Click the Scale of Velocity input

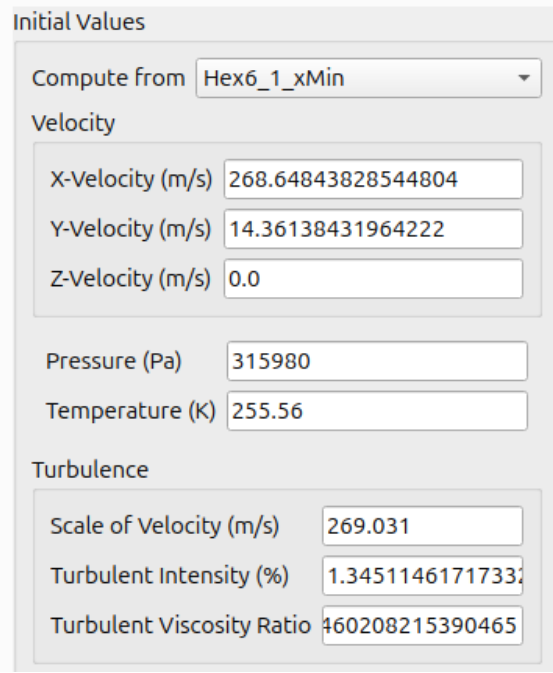[422, 526]
